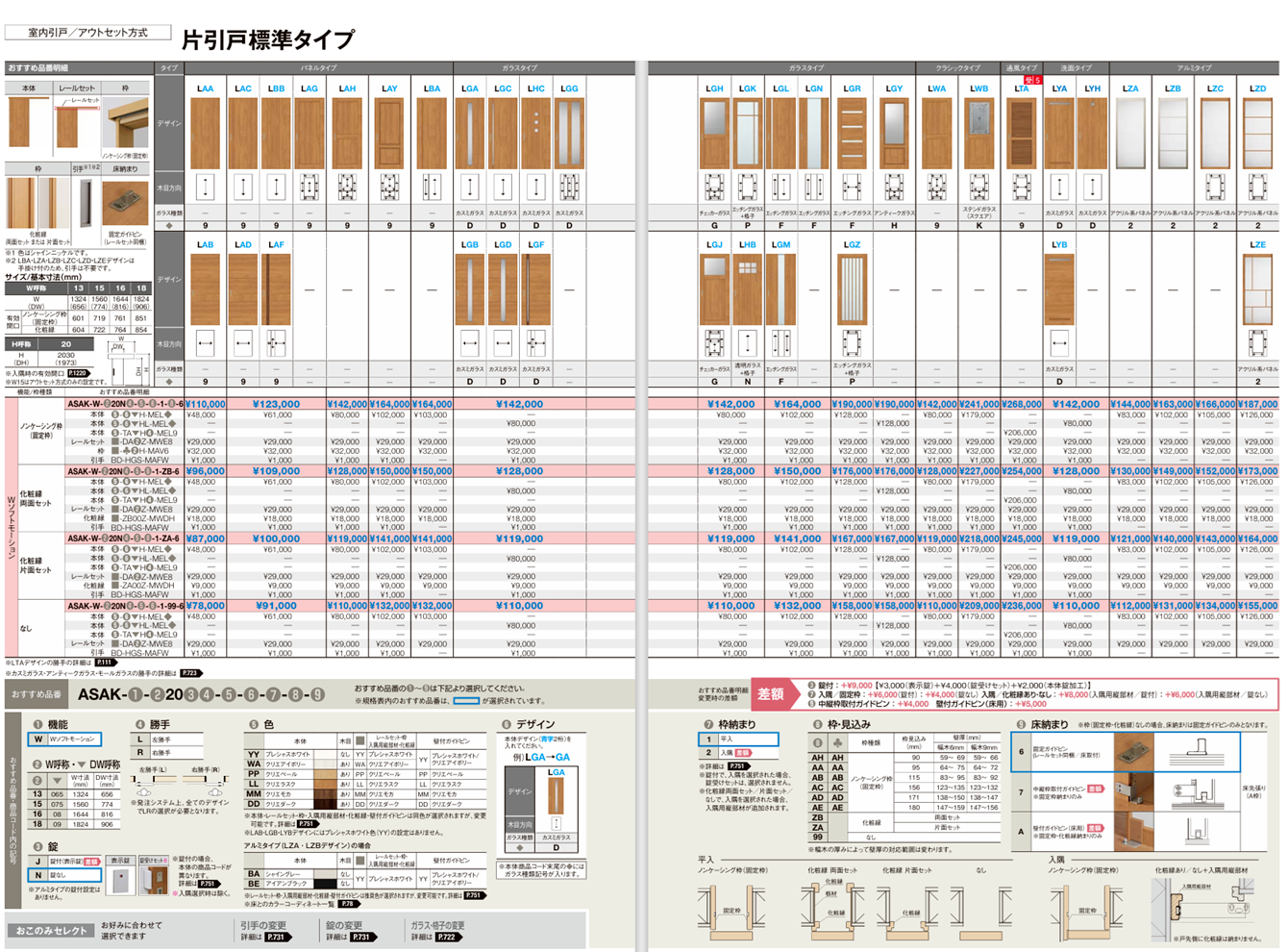The width and height of the screenshot is (1288, 952).
Task: Click the クラシックタイプ category header
Action: 958,68
